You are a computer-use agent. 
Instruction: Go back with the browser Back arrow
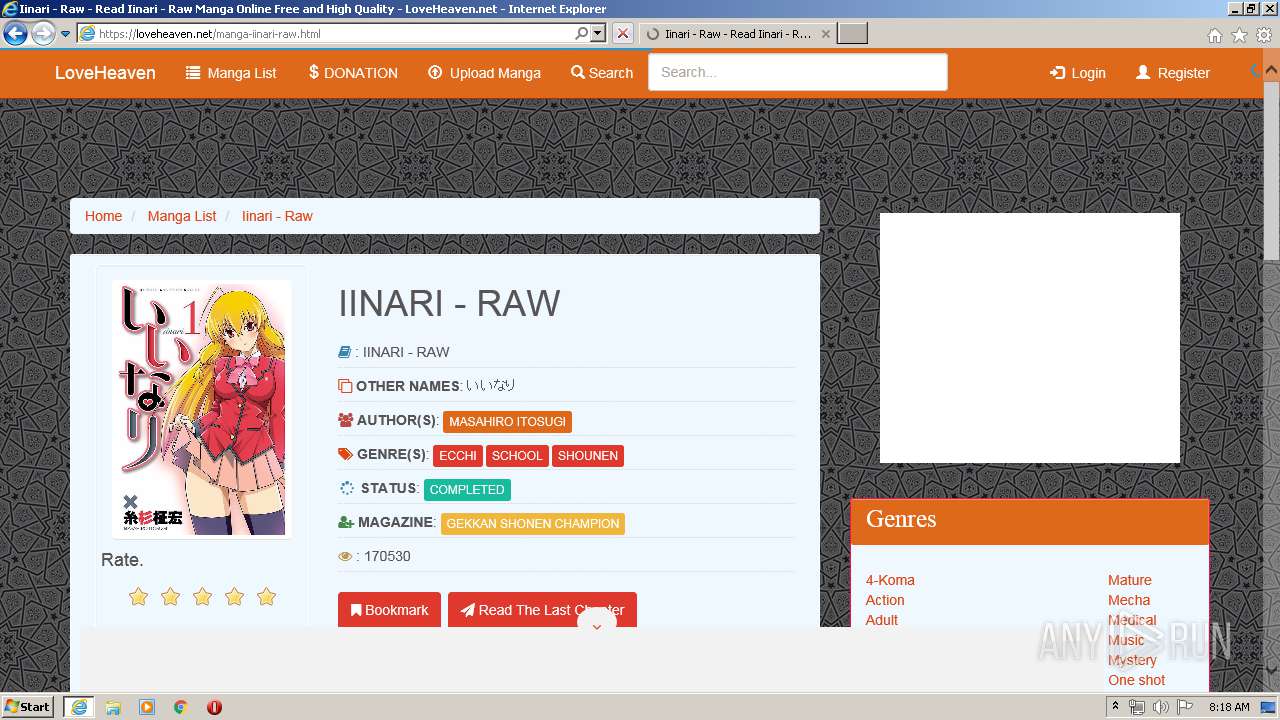15,34
